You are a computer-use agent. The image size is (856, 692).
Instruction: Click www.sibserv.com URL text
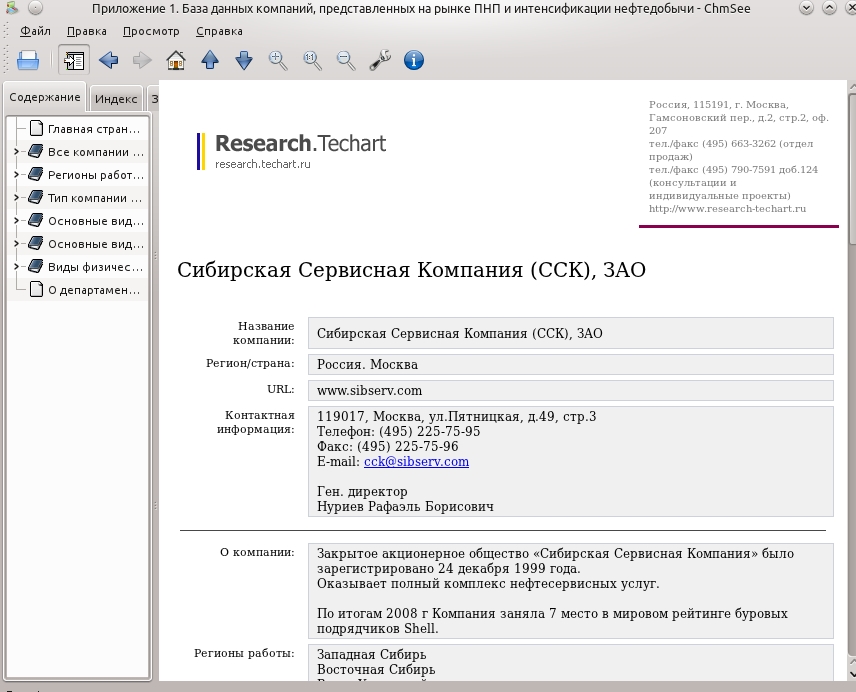(x=370, y=391)
